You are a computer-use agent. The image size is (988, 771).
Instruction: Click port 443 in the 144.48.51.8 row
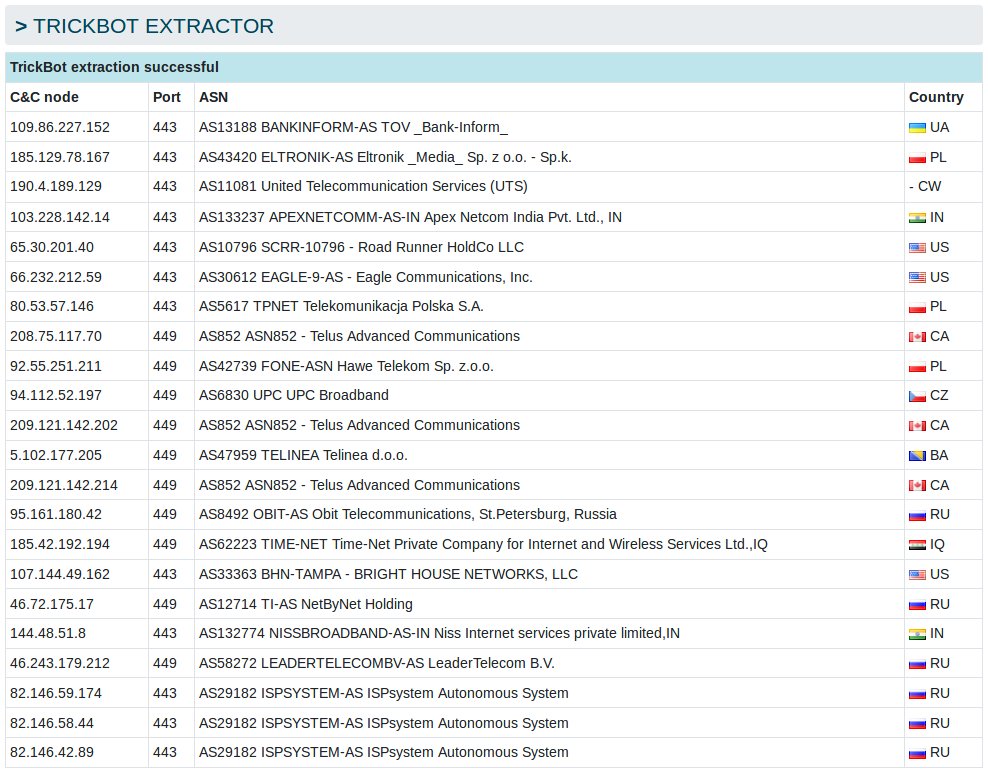click(164, 633)
